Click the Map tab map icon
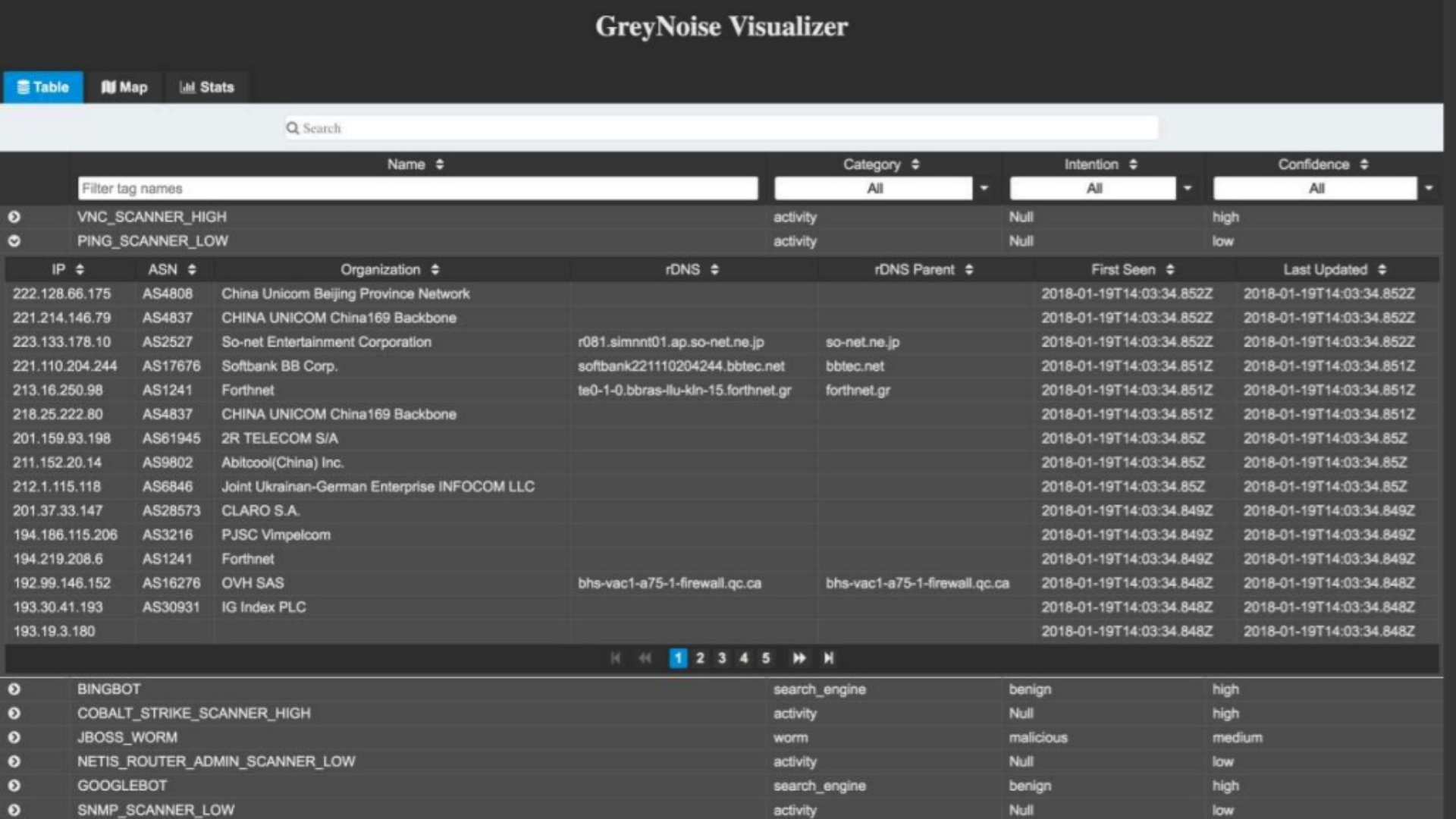The image size is (1456, 819). click(108, 87)
